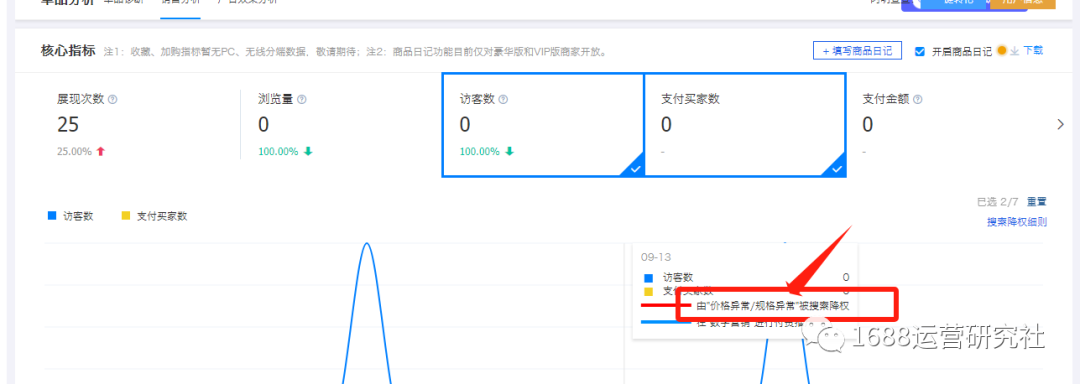
Task: Click green down arrow under 访客数 card
Action: coord(509,151)
